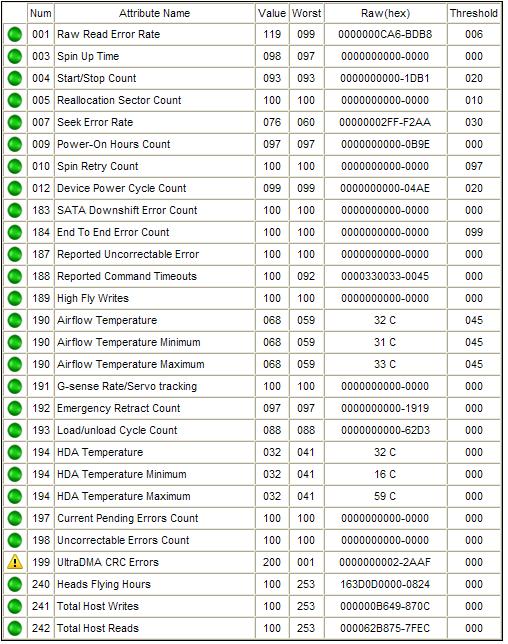The image size is (508, 644).
Task: Select status icon for Uncorrectable Errors Count
Action: click(15, 540)
